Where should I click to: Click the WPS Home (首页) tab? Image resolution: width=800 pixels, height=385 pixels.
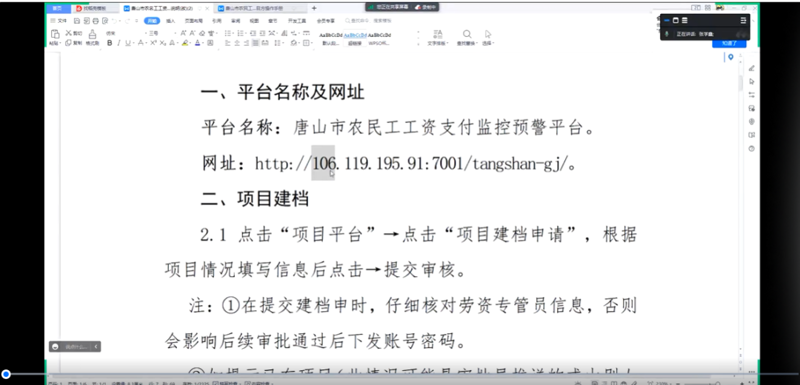click(x=57, y=8)
